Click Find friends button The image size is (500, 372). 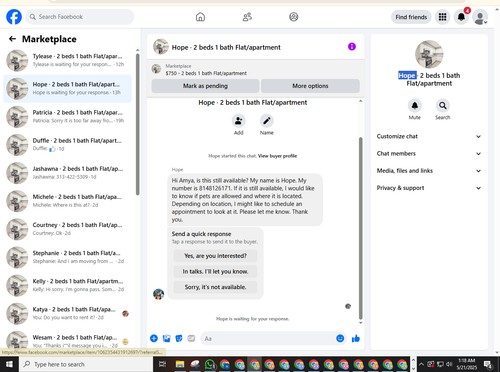coord(411,17)
